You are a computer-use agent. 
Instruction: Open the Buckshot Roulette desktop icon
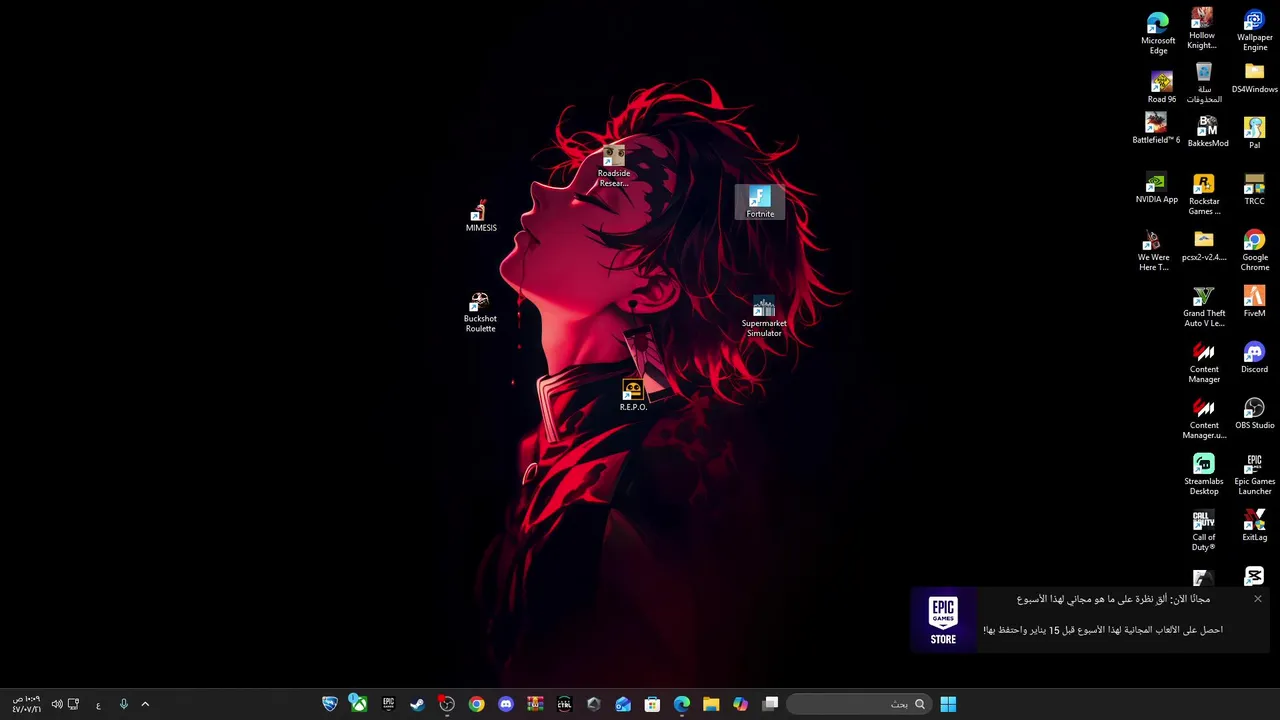(x=480, y=312)
